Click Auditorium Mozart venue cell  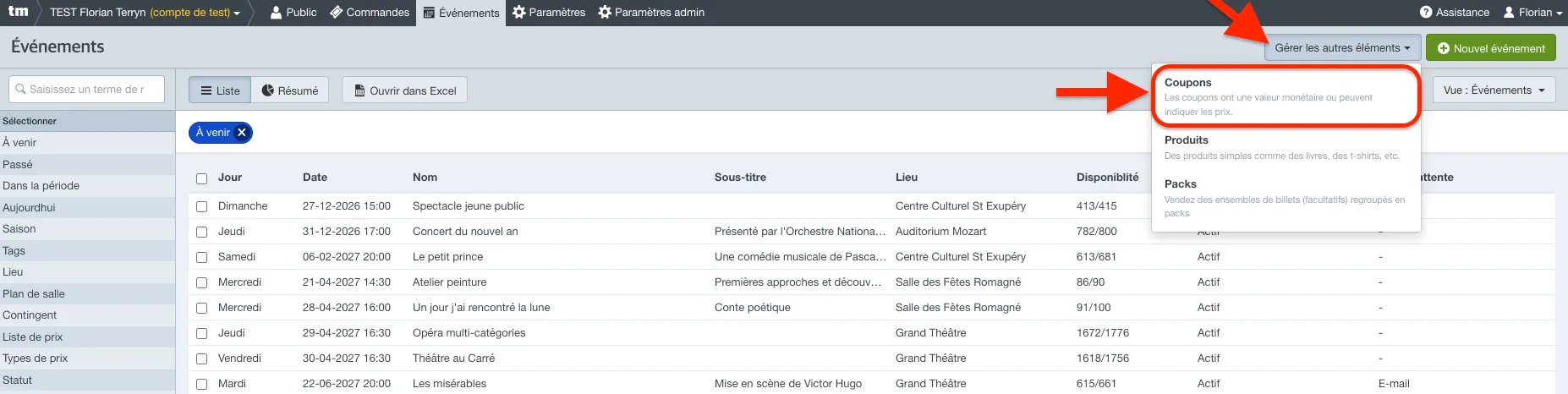[x=941, y=231]
